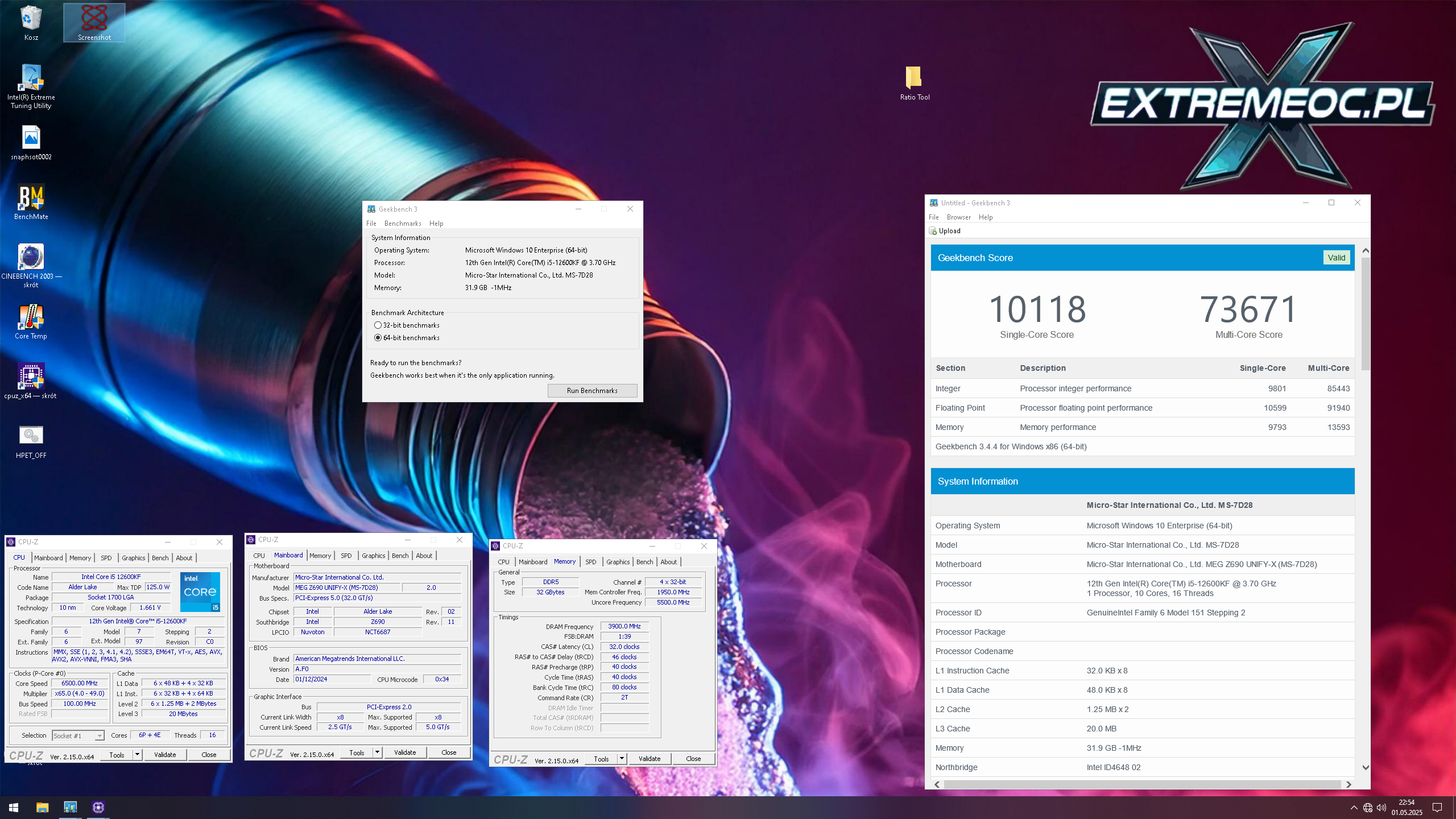Open the Kosz recycle bin icon
The height and width of the screenshot is (819, 1456).
coord(31,23)
